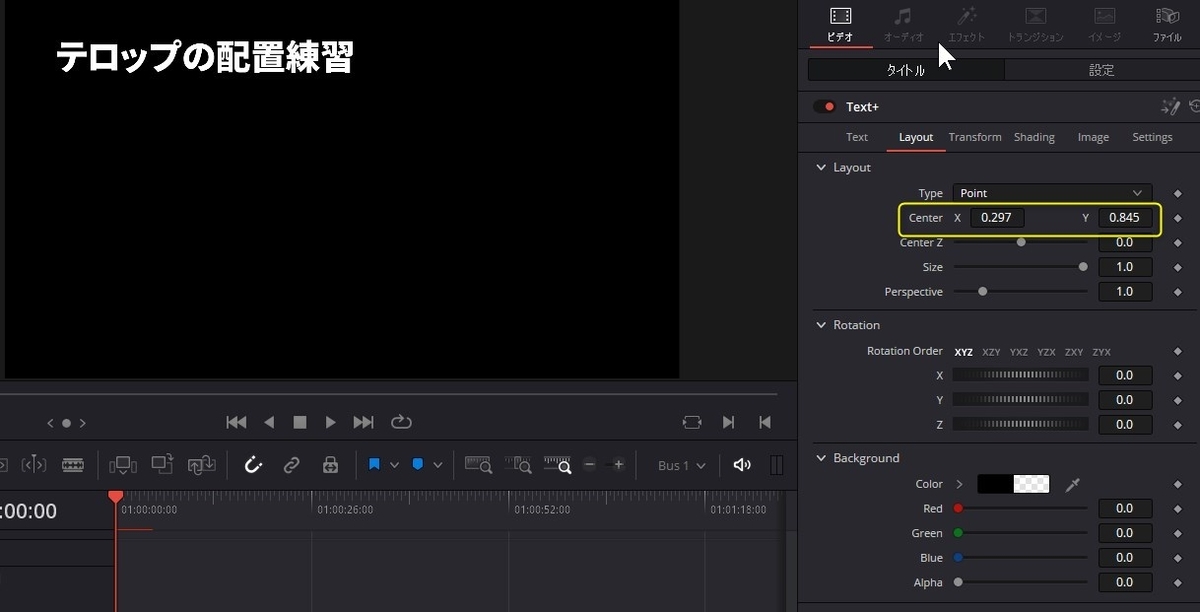Viewport: 1200px width, 612px height.
Task: Collapse the Layout section
Action: click(821, 167)
